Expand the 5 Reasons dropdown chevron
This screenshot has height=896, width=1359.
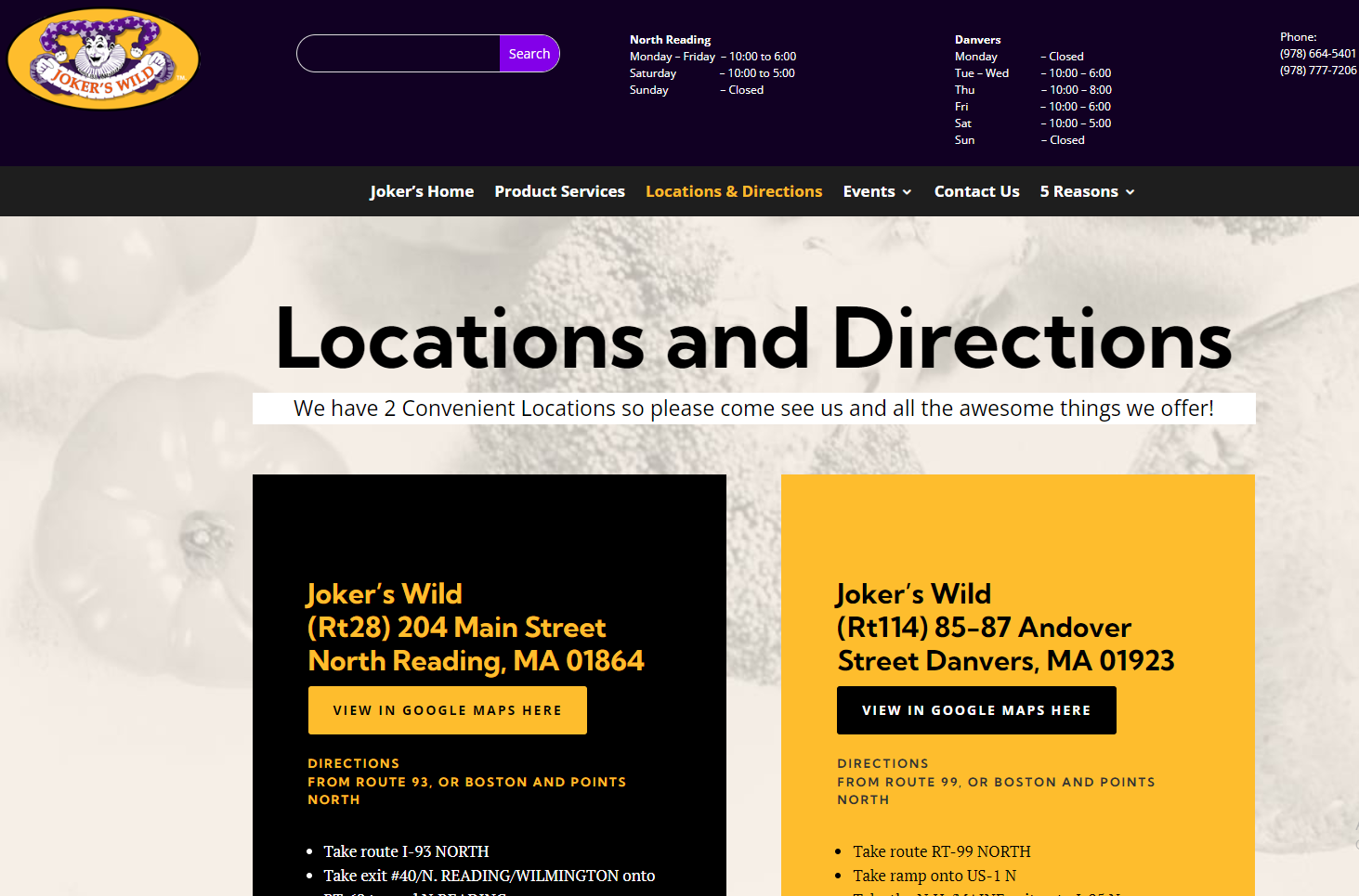[x=1130, y=192]
